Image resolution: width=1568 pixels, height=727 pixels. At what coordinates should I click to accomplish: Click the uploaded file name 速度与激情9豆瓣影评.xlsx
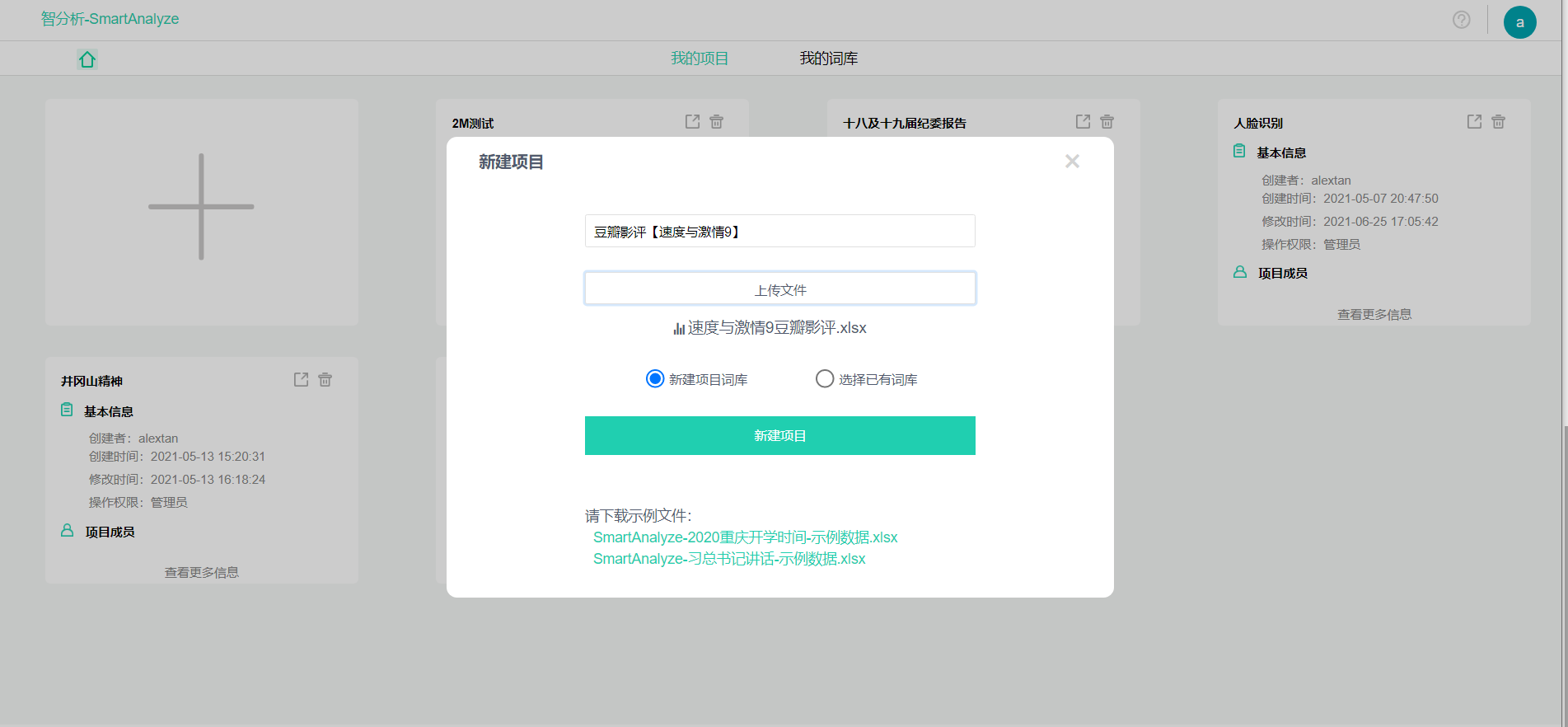point(777,328)
